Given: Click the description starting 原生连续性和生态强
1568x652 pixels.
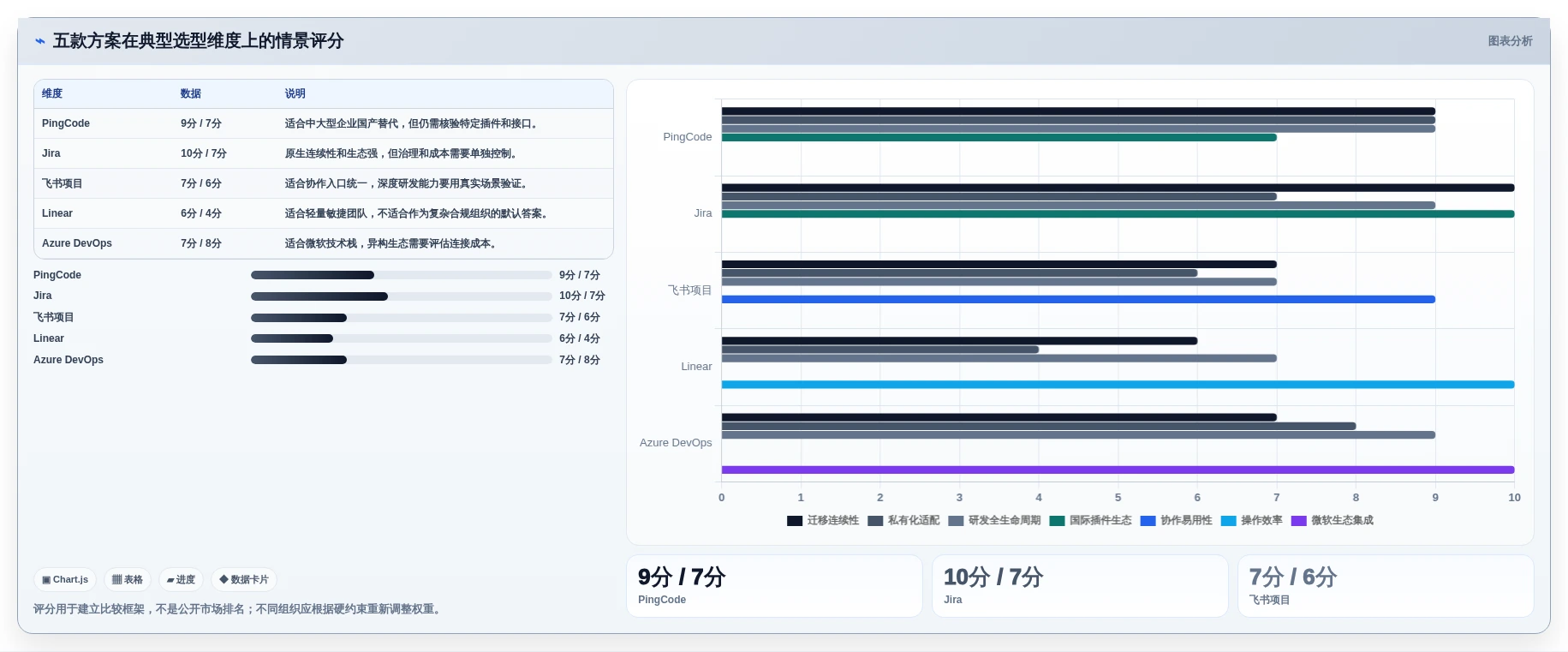Looking at the screenshot, I should click(x=402, y=153).
